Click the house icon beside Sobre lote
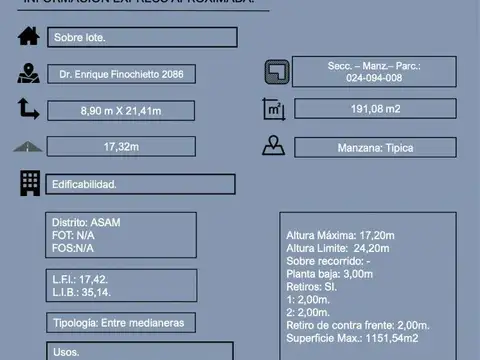The height and width of the screenshot is (360, 480). click(29, 36)
